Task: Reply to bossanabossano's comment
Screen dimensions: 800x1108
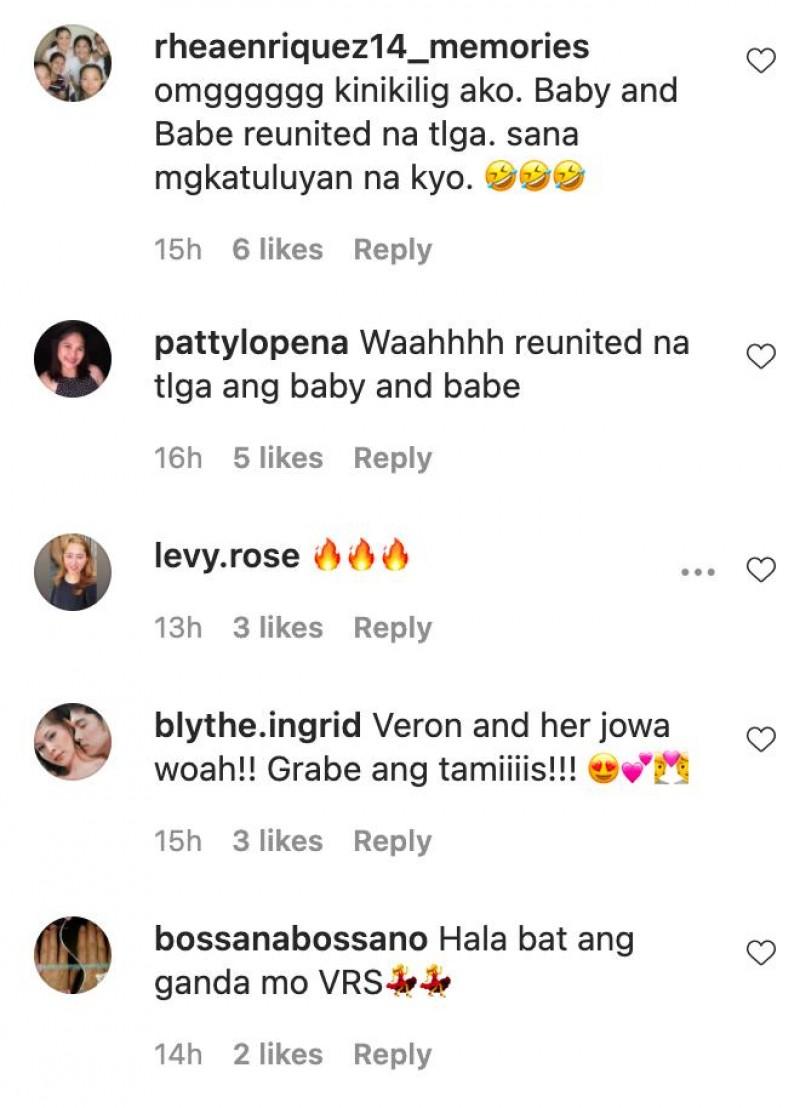Action: 392,1055
